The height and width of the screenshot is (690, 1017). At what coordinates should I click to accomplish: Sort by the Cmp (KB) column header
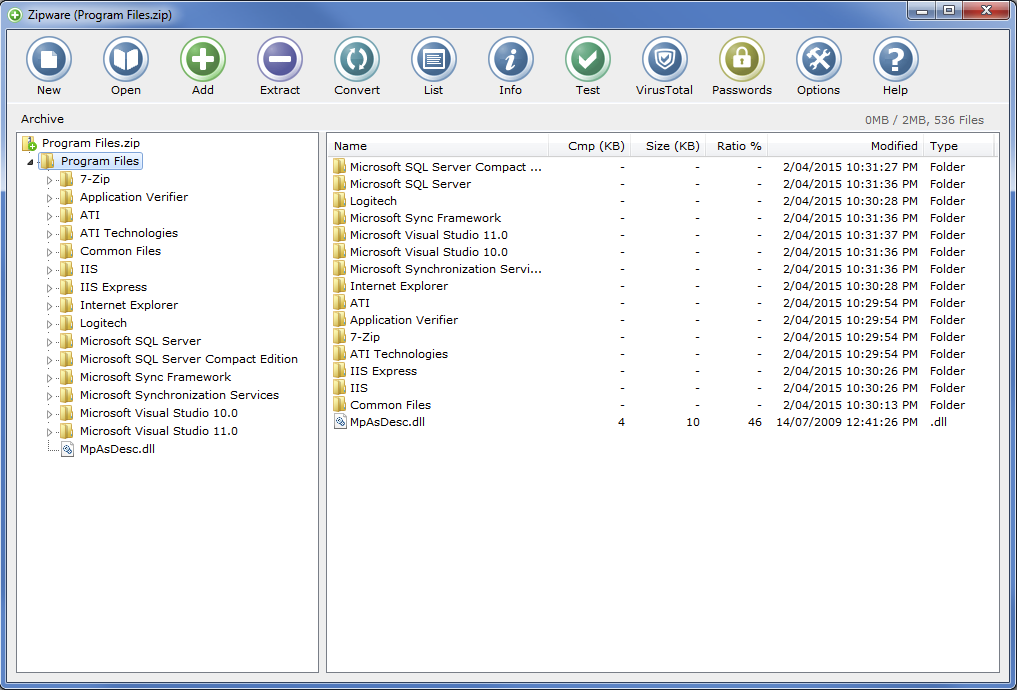[590, 146]
